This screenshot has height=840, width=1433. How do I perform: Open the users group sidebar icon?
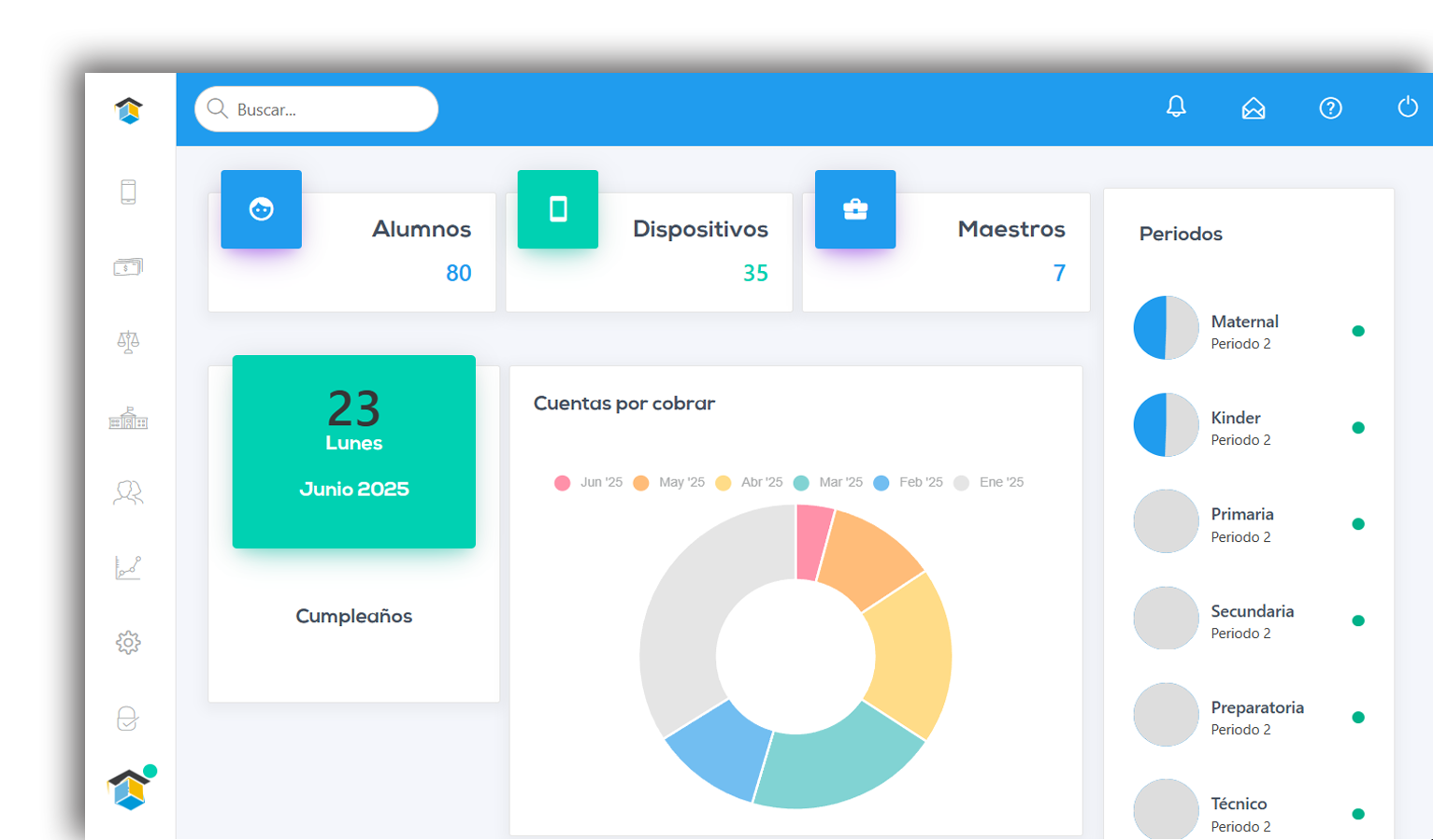pyautogui.click(x=128, y=492)
